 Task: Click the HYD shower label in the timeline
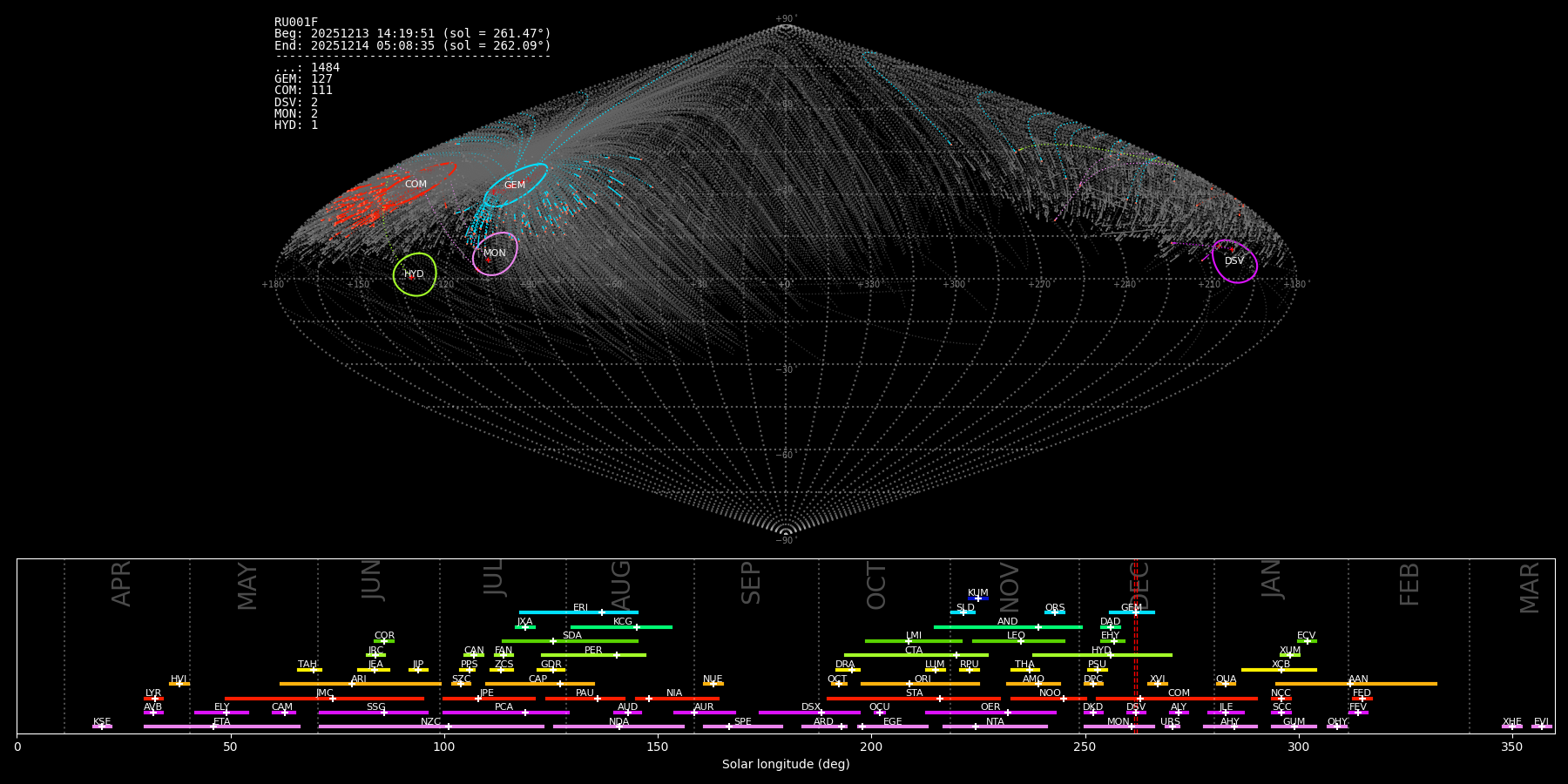[1101, 650]
